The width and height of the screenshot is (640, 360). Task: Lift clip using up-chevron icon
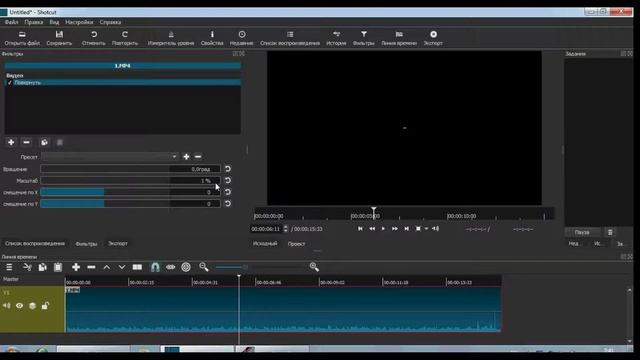click(x=107, y=267)
